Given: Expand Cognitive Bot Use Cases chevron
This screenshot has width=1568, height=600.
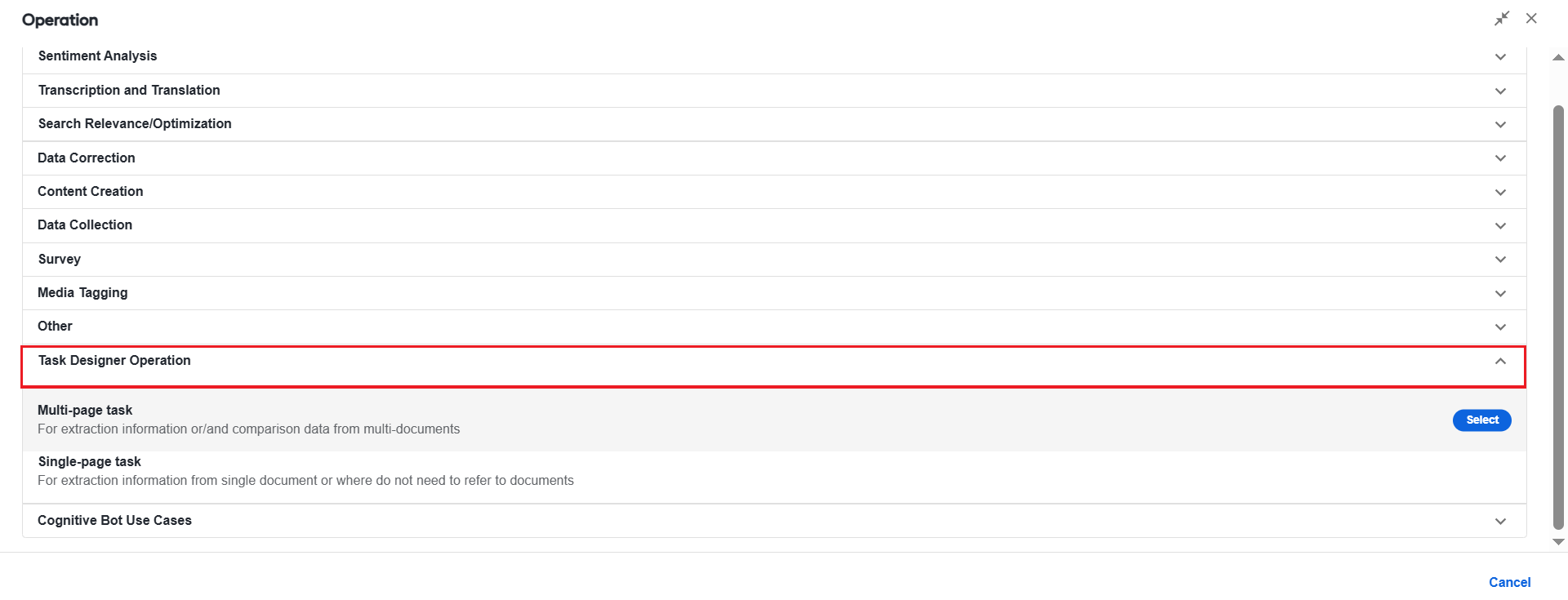Looking at the screenshot, I should coord(1500,522).
